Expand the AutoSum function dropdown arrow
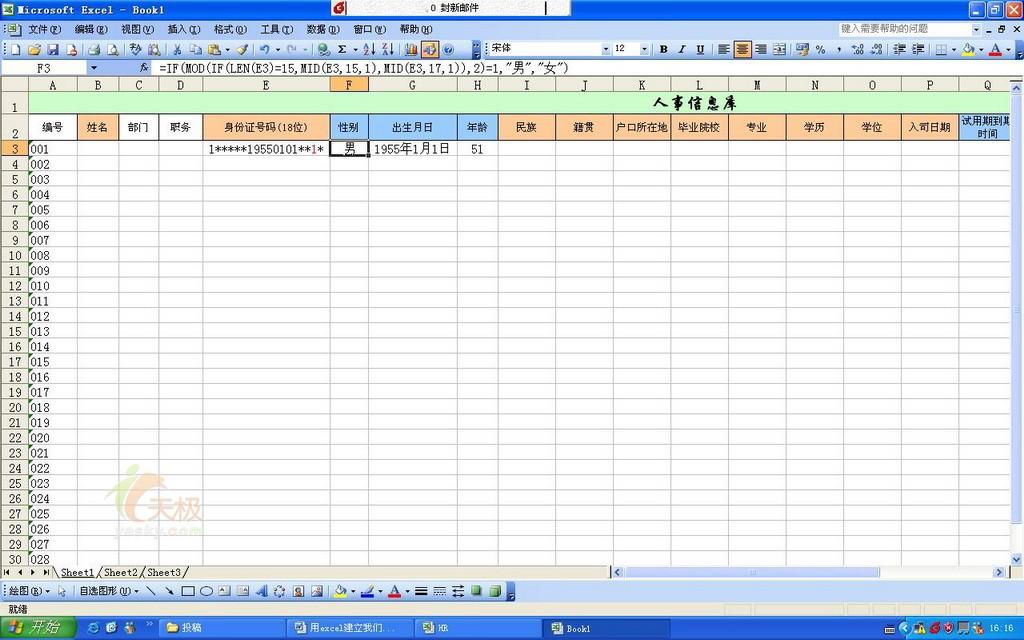This screenshot has height=640, width=1024. (355, 49)
